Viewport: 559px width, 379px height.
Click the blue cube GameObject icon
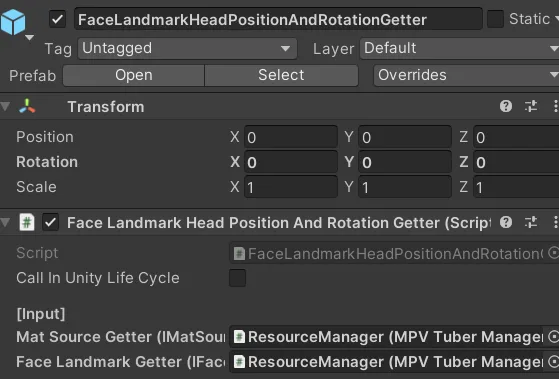coord(13,22)
